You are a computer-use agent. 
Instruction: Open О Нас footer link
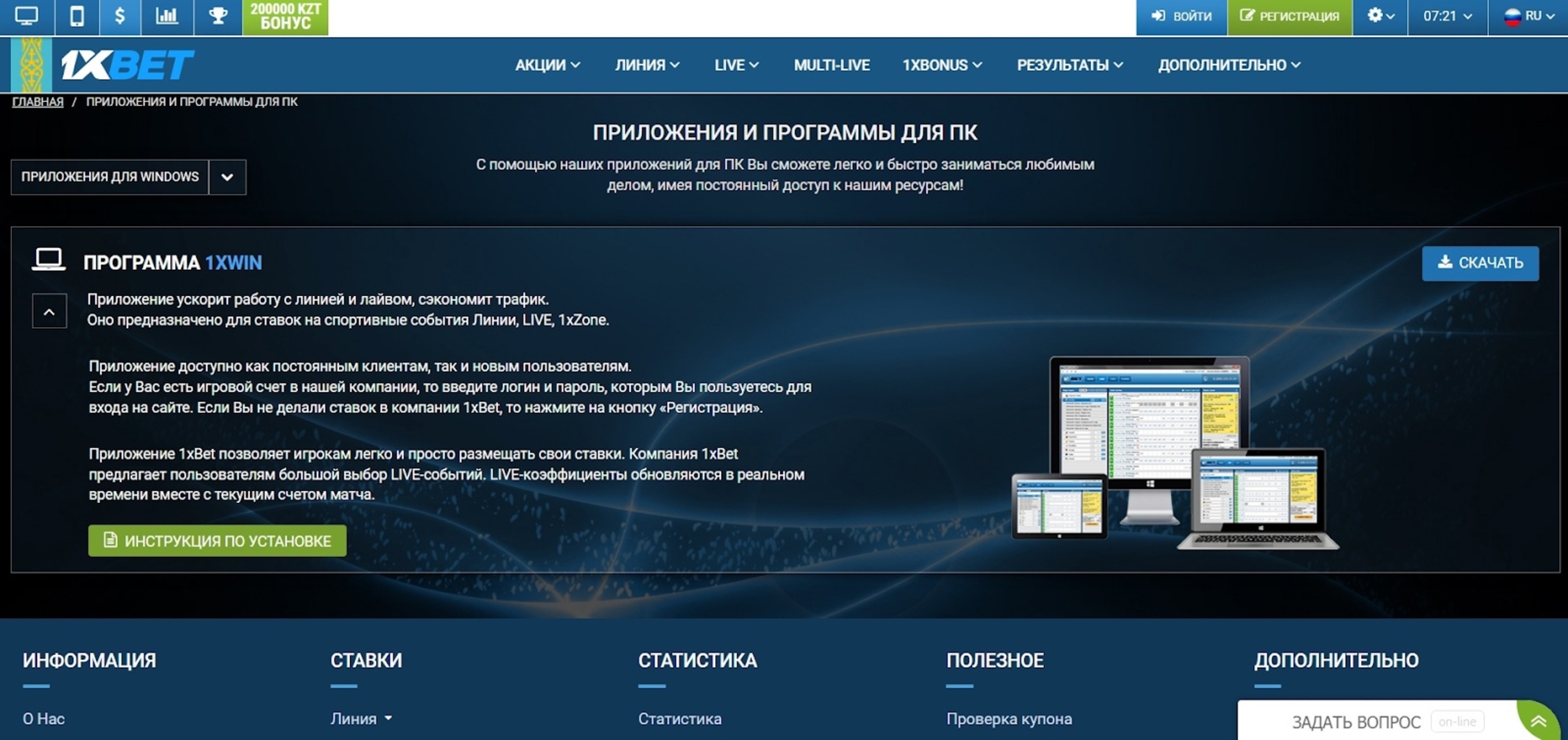[44, 719]
